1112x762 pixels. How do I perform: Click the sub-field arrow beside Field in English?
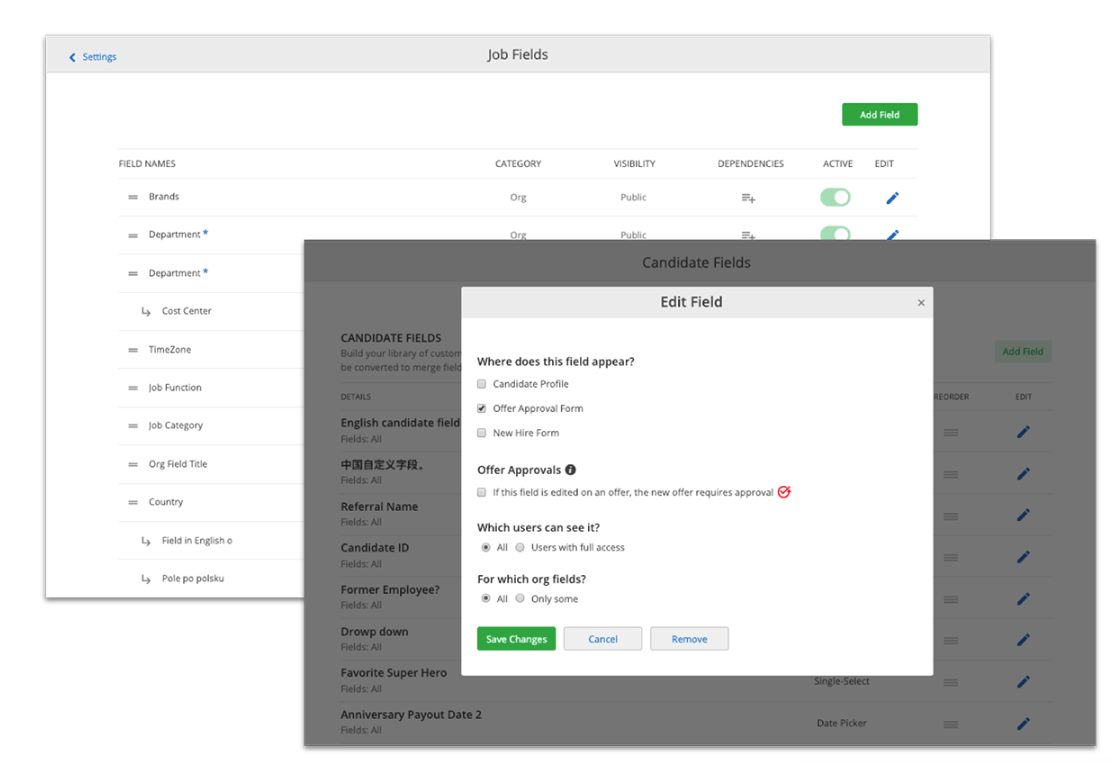[x=145, y=541]
